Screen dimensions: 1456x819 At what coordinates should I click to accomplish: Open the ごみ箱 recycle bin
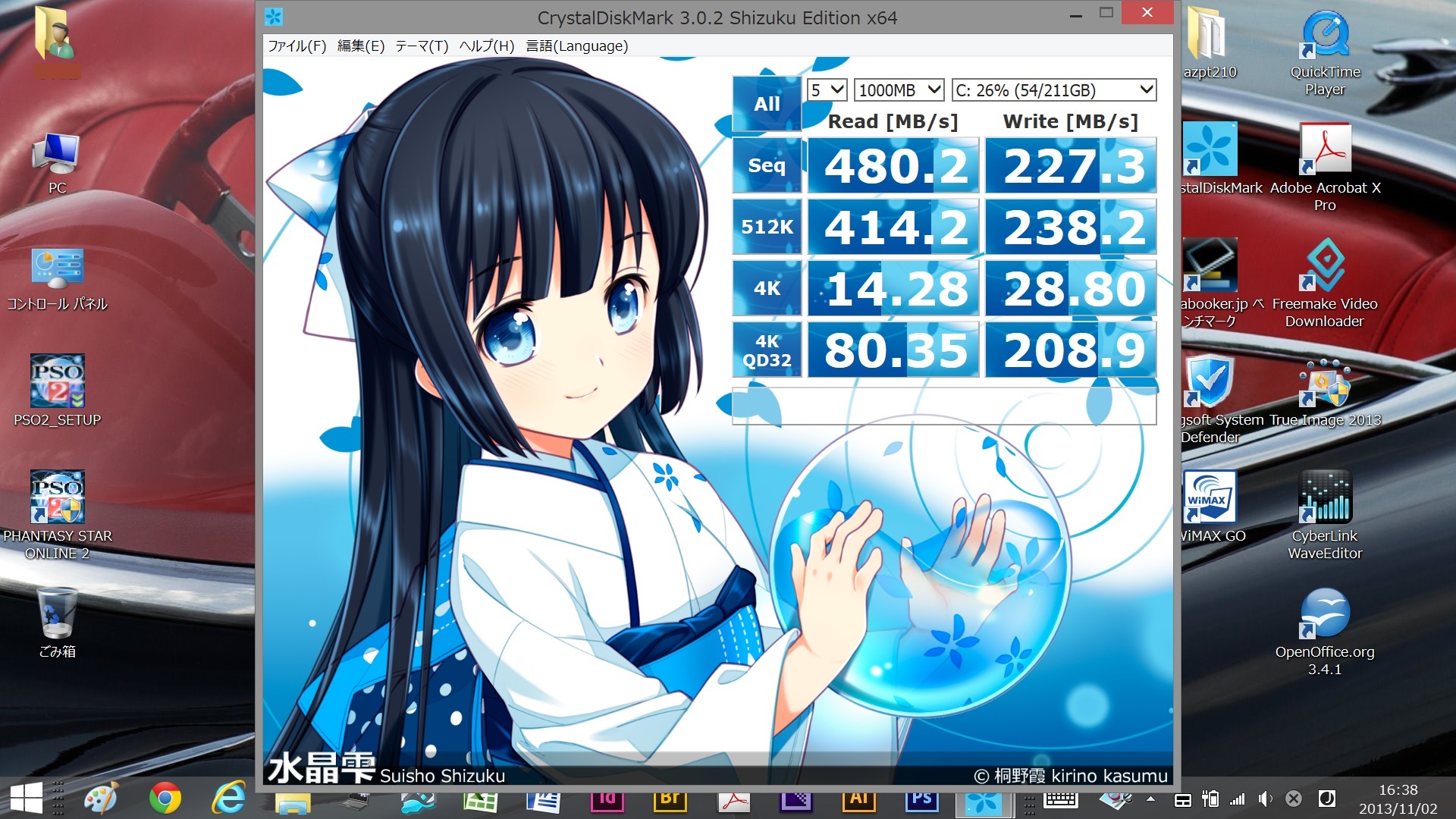click(x=58, y=614)
